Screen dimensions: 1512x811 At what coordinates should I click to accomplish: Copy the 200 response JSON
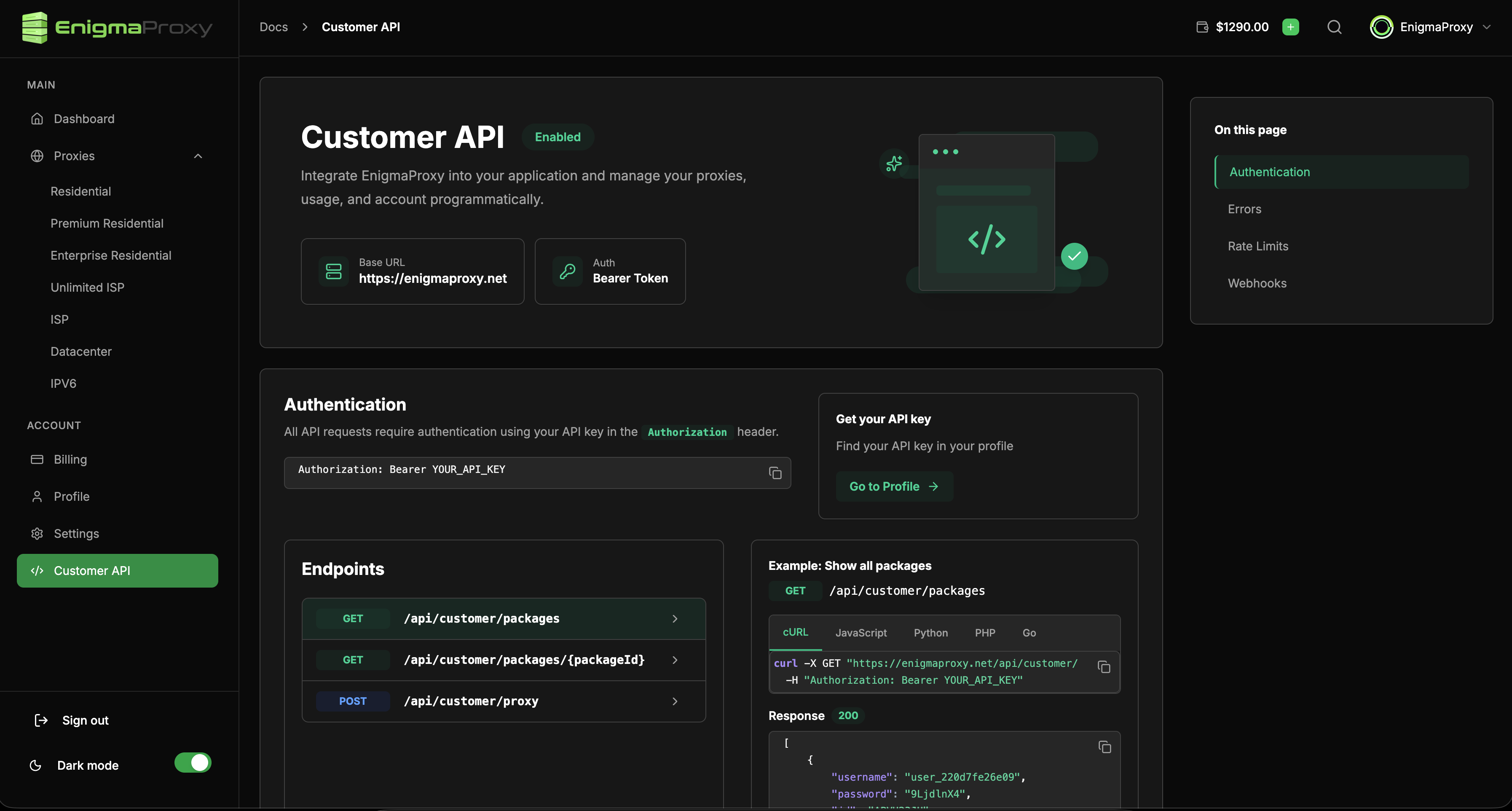1105,747
